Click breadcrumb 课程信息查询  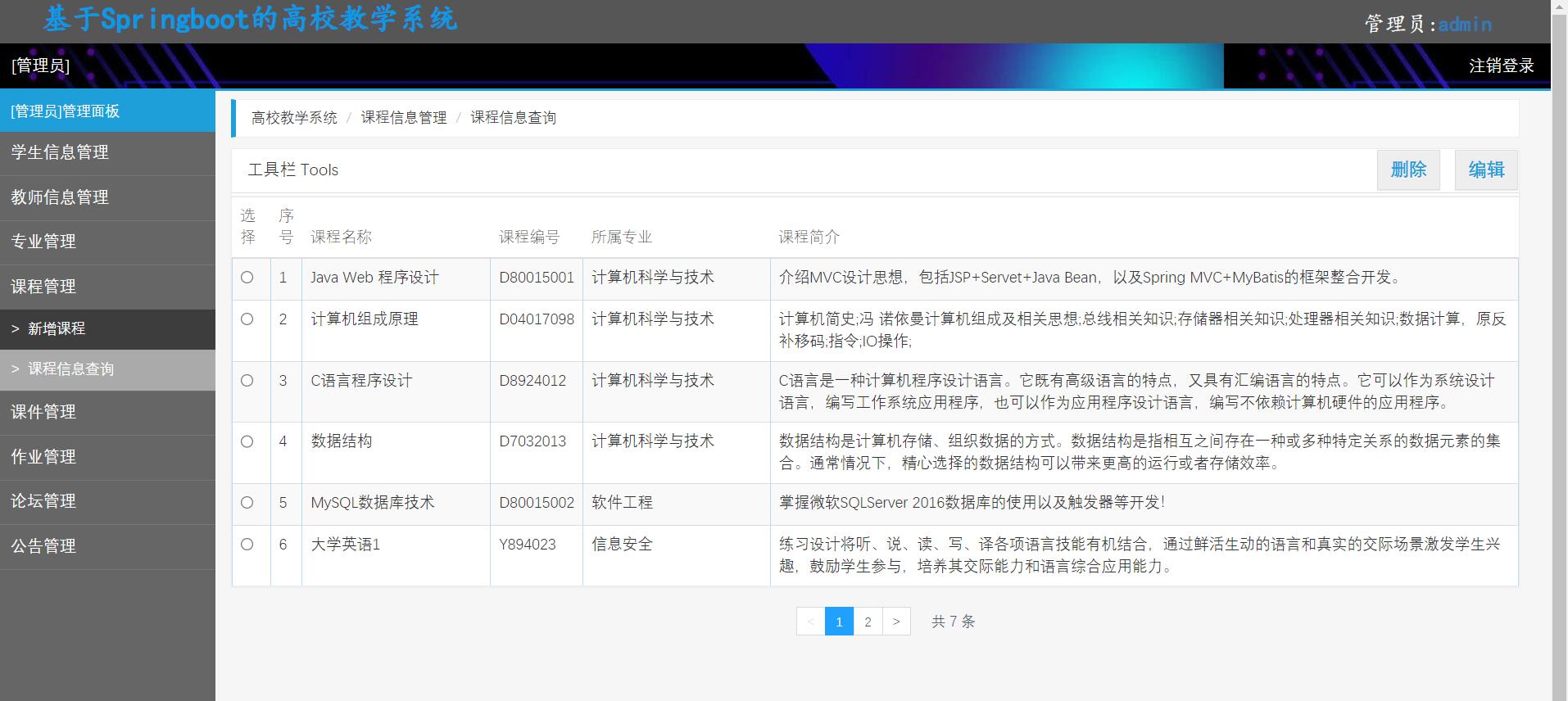pos(513,118)
